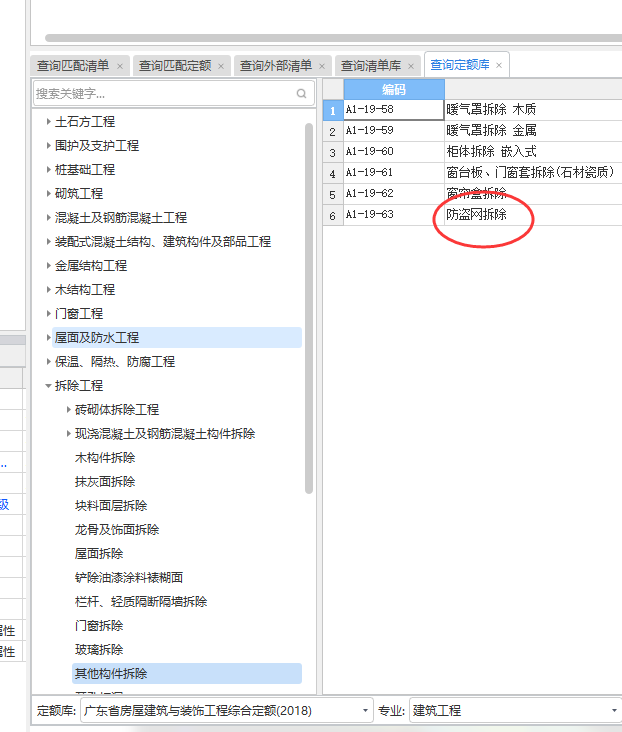
Task: Expand the 屋面及防水工程 node arrow
Action: [49, 338]
